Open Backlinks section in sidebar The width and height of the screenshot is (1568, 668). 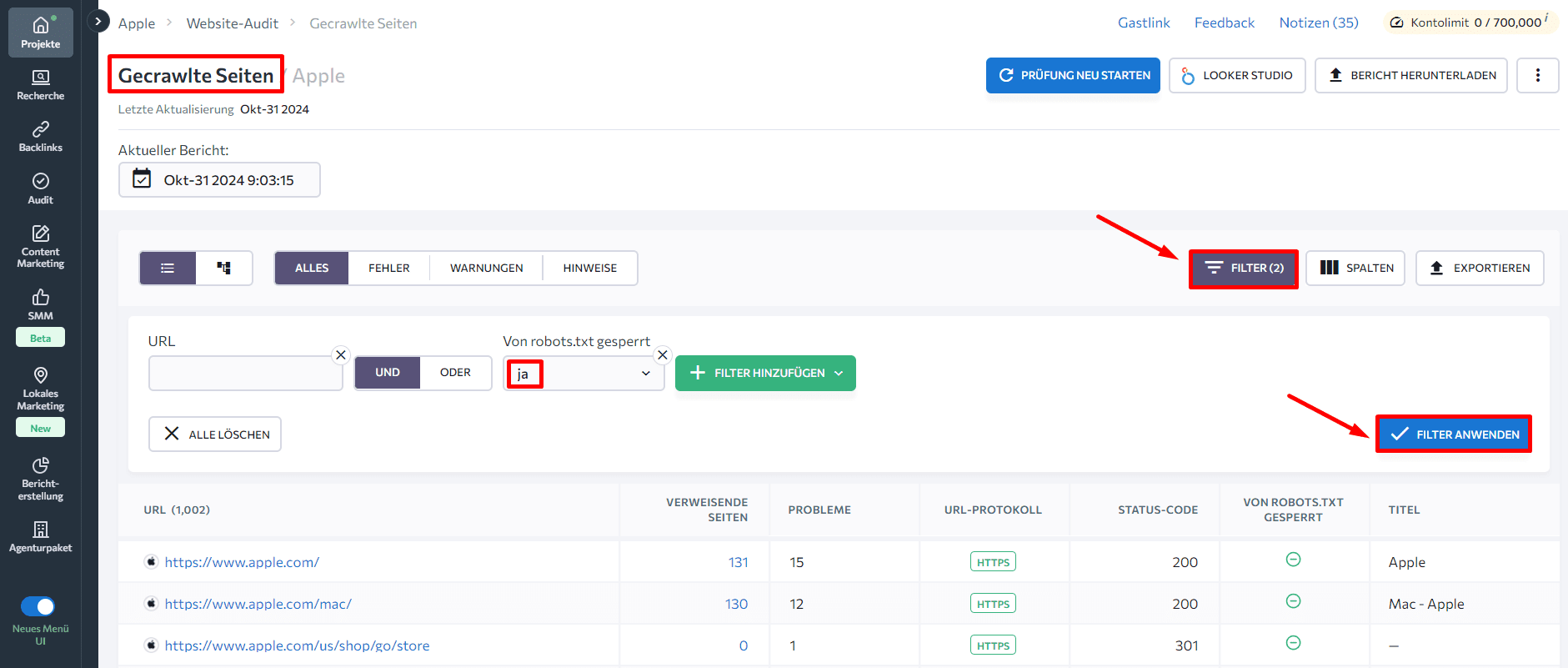click(40, 137)
